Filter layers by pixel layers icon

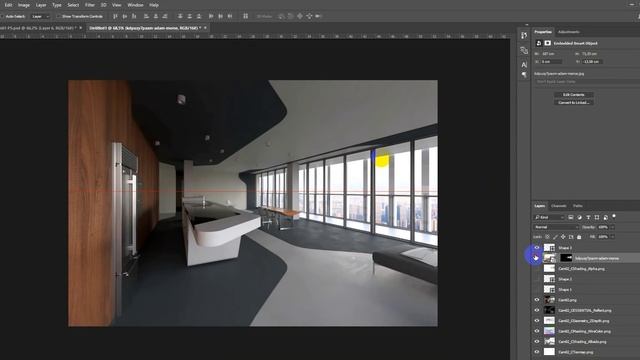(571, 218)
